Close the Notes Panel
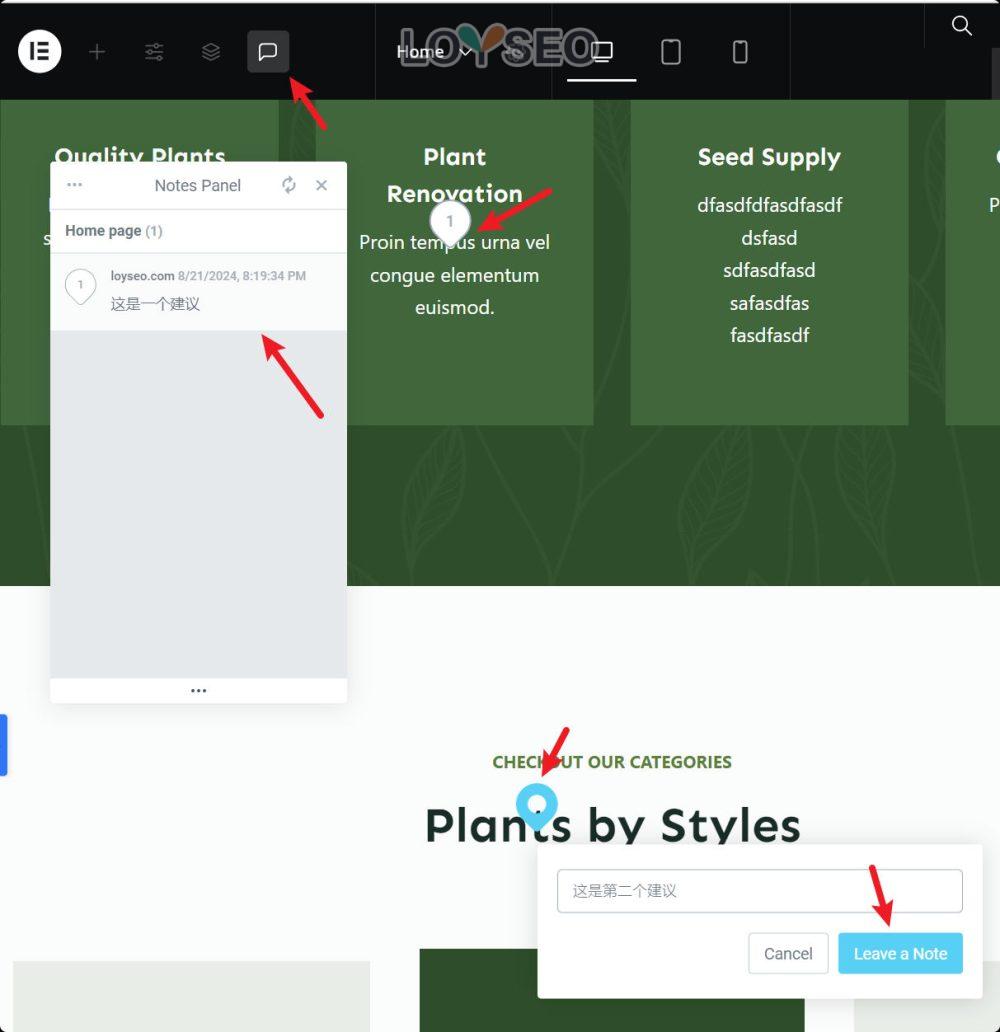Viewport: 1000px width, 1032px height. pyautogui.click(x=321, y=185)
